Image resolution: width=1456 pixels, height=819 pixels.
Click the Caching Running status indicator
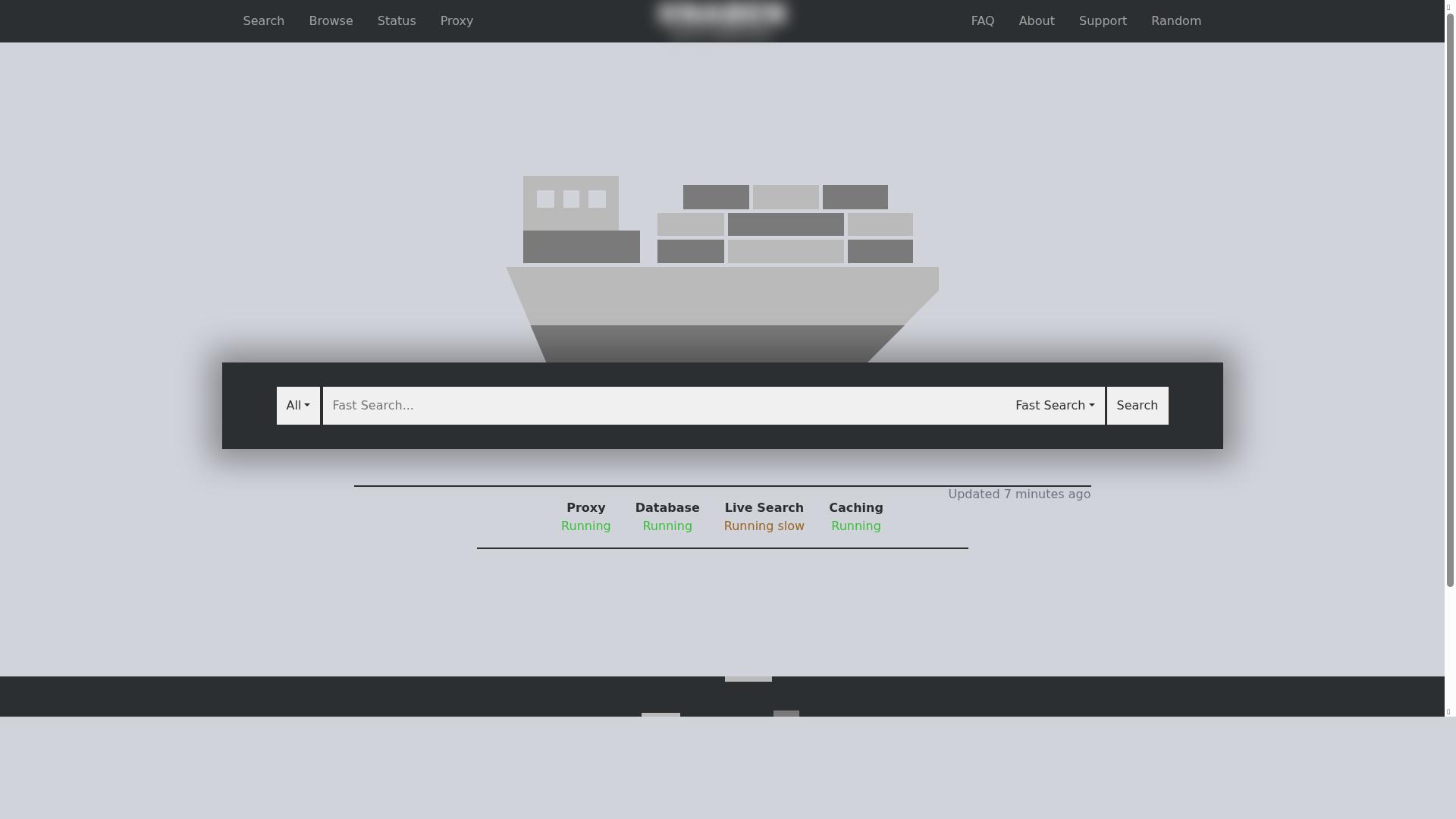coord(855,526)
